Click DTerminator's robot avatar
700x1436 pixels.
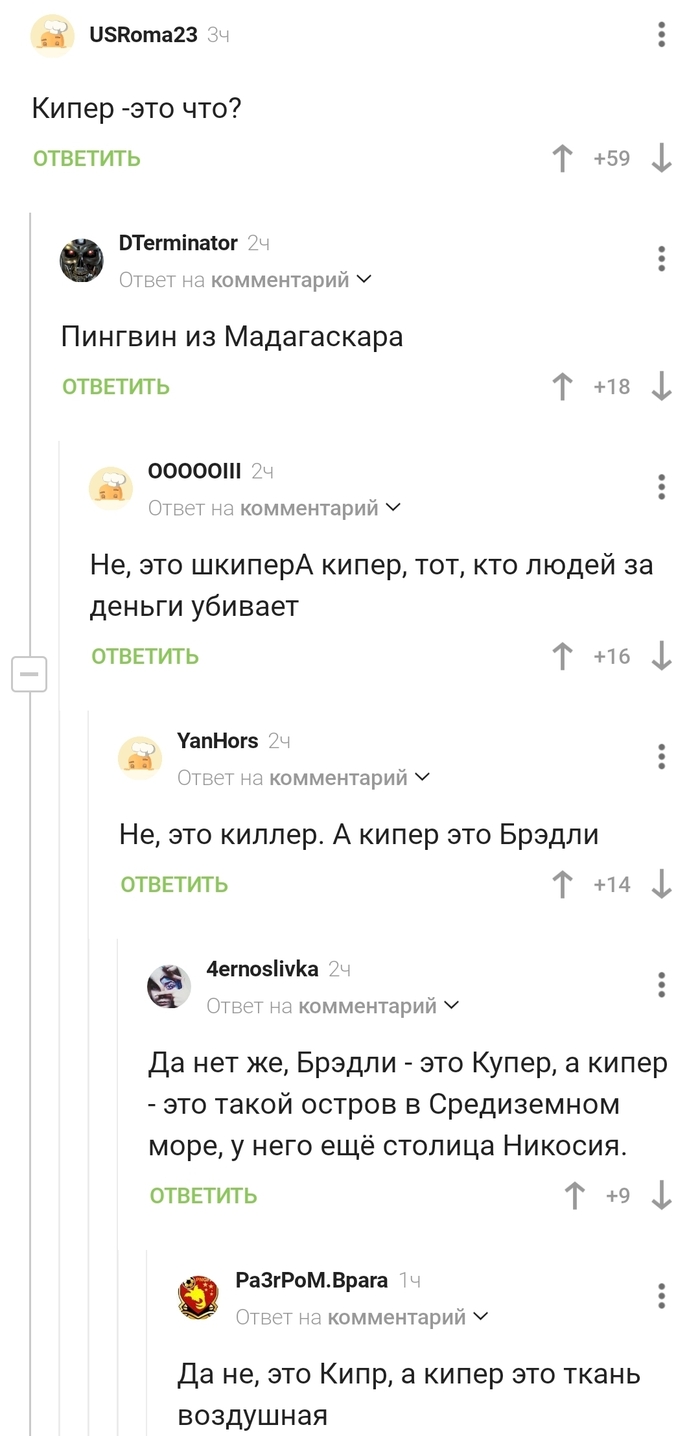pyautogui.click(x=81, y=261)
